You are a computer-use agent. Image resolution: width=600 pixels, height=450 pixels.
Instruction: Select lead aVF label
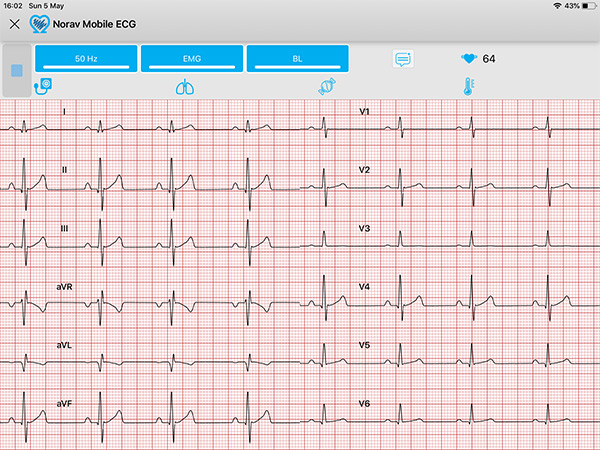(64, 404)
